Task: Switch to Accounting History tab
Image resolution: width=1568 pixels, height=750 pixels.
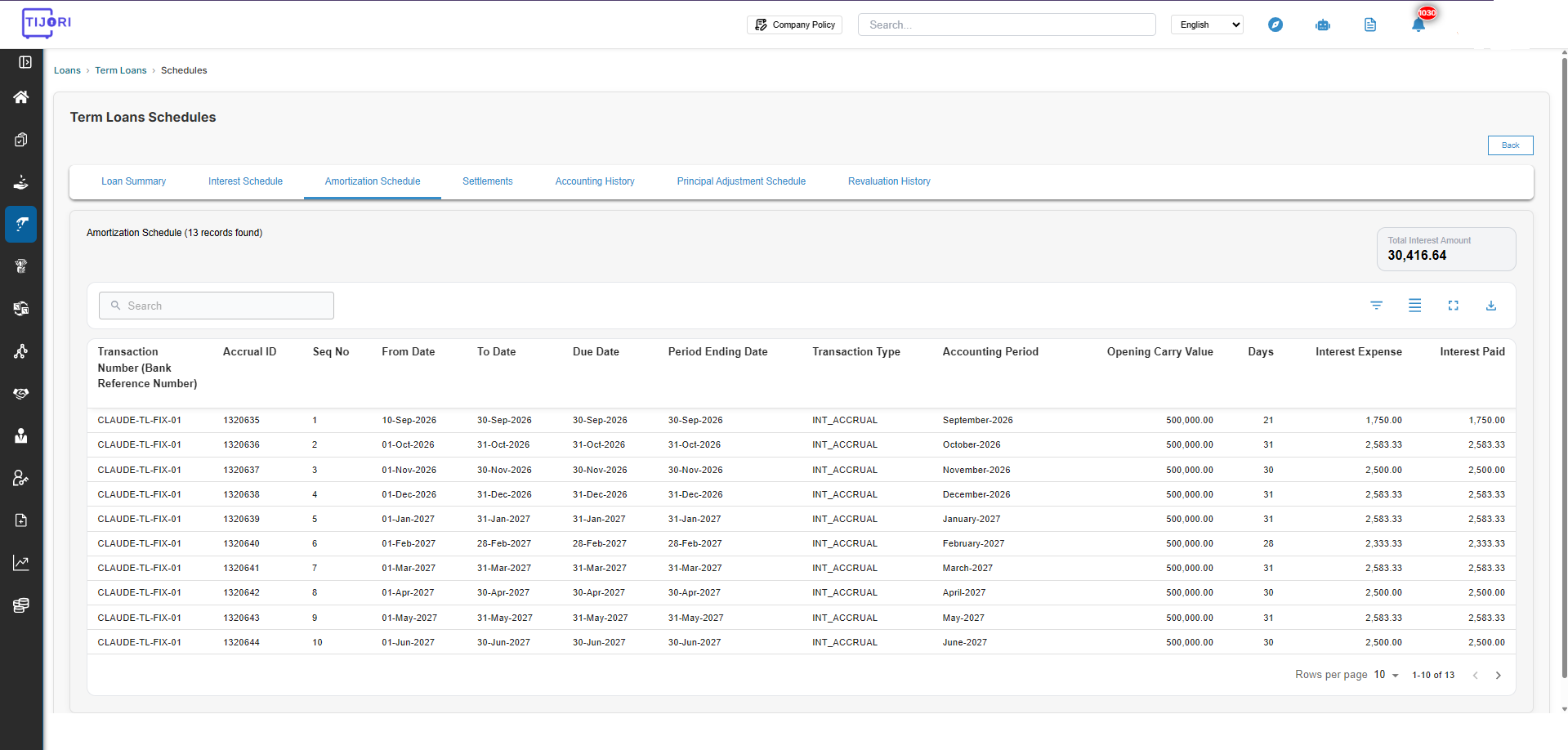Action: [x=595, y=181]
